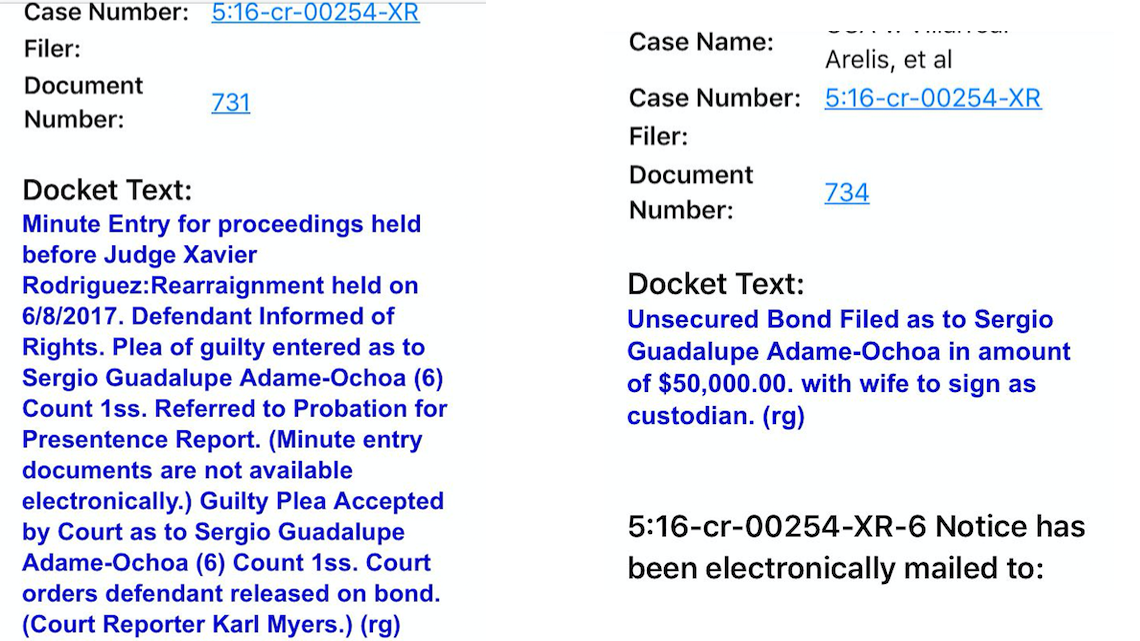The height and width of the screenshot is (641, 1140).
Task: Open document number 734 link
Action: [846, 192]
